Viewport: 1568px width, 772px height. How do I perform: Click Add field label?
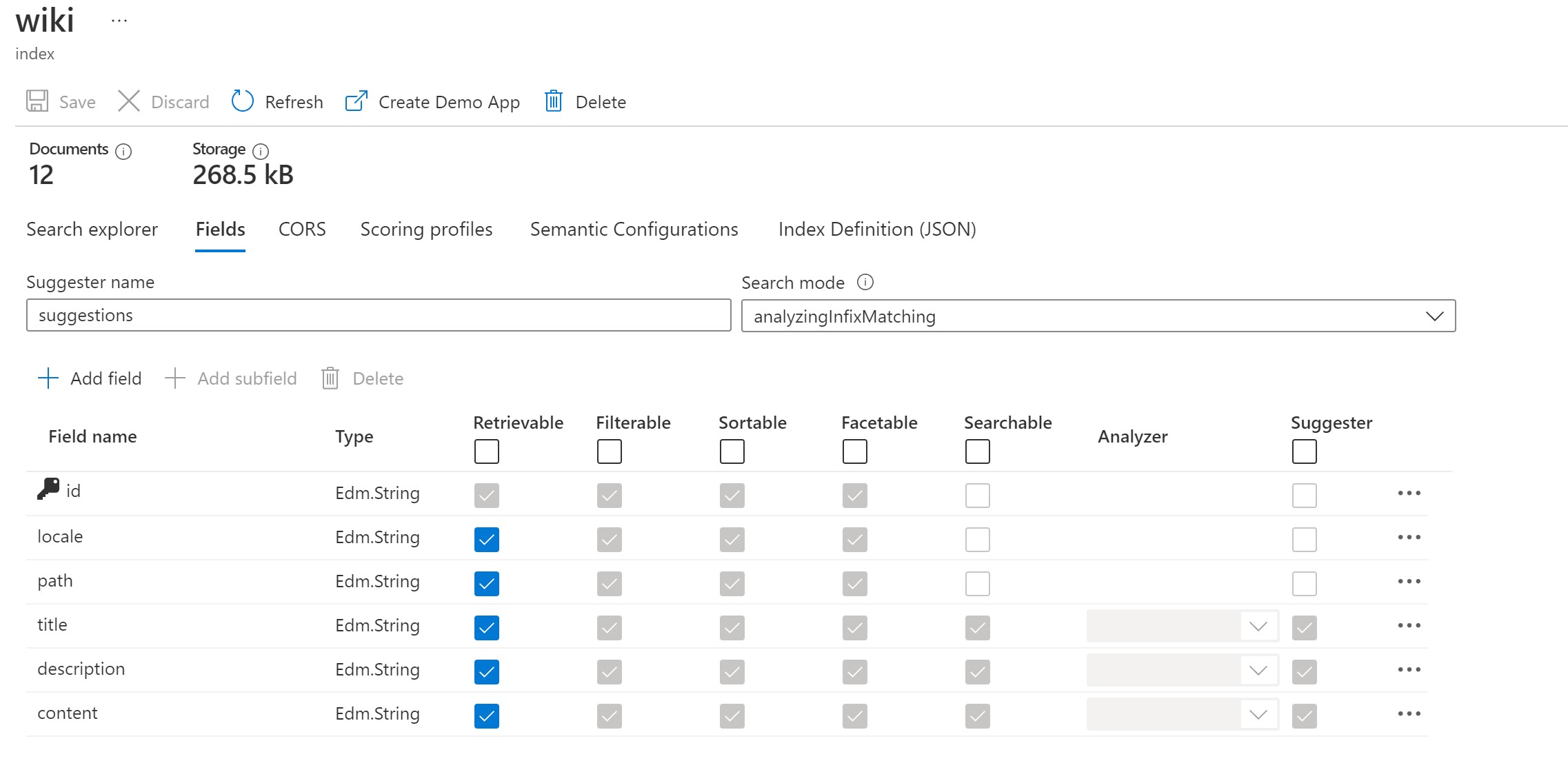coord(105,378)
